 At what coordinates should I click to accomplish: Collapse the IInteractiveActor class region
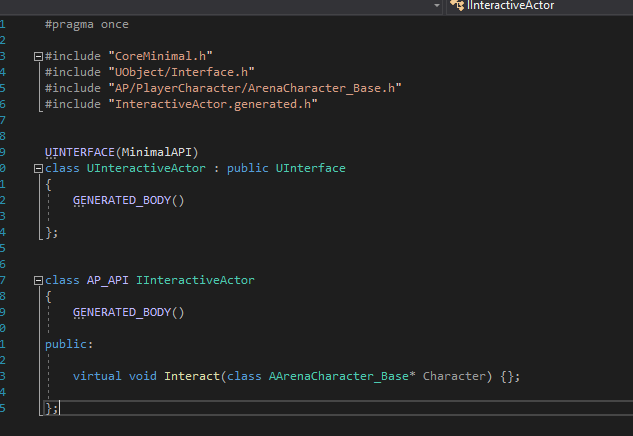(x=38, y=281)
